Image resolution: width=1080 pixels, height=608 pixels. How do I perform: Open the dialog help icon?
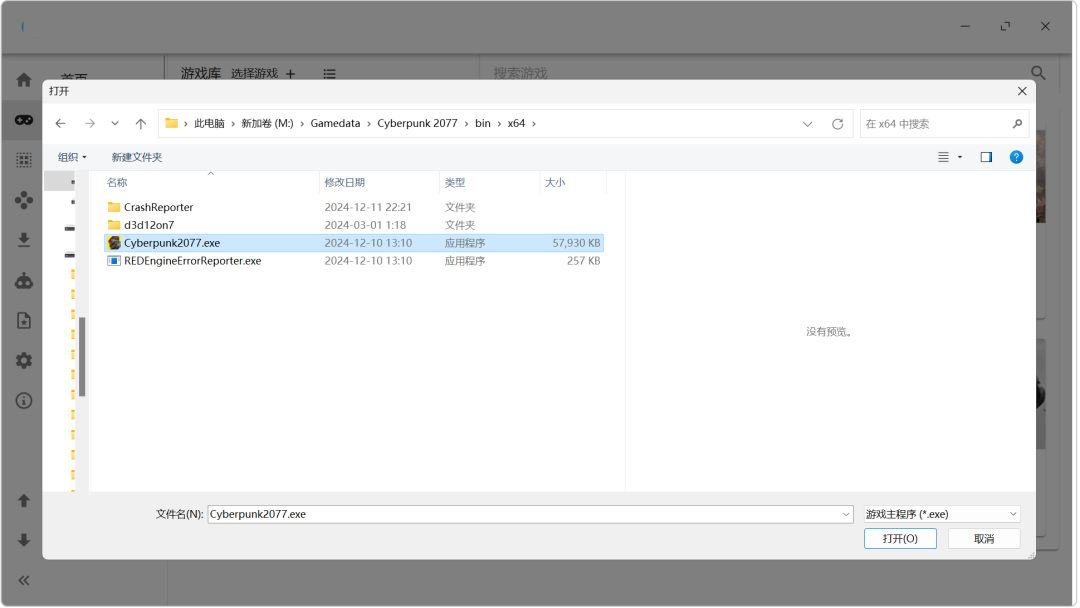click(1016, 157)
